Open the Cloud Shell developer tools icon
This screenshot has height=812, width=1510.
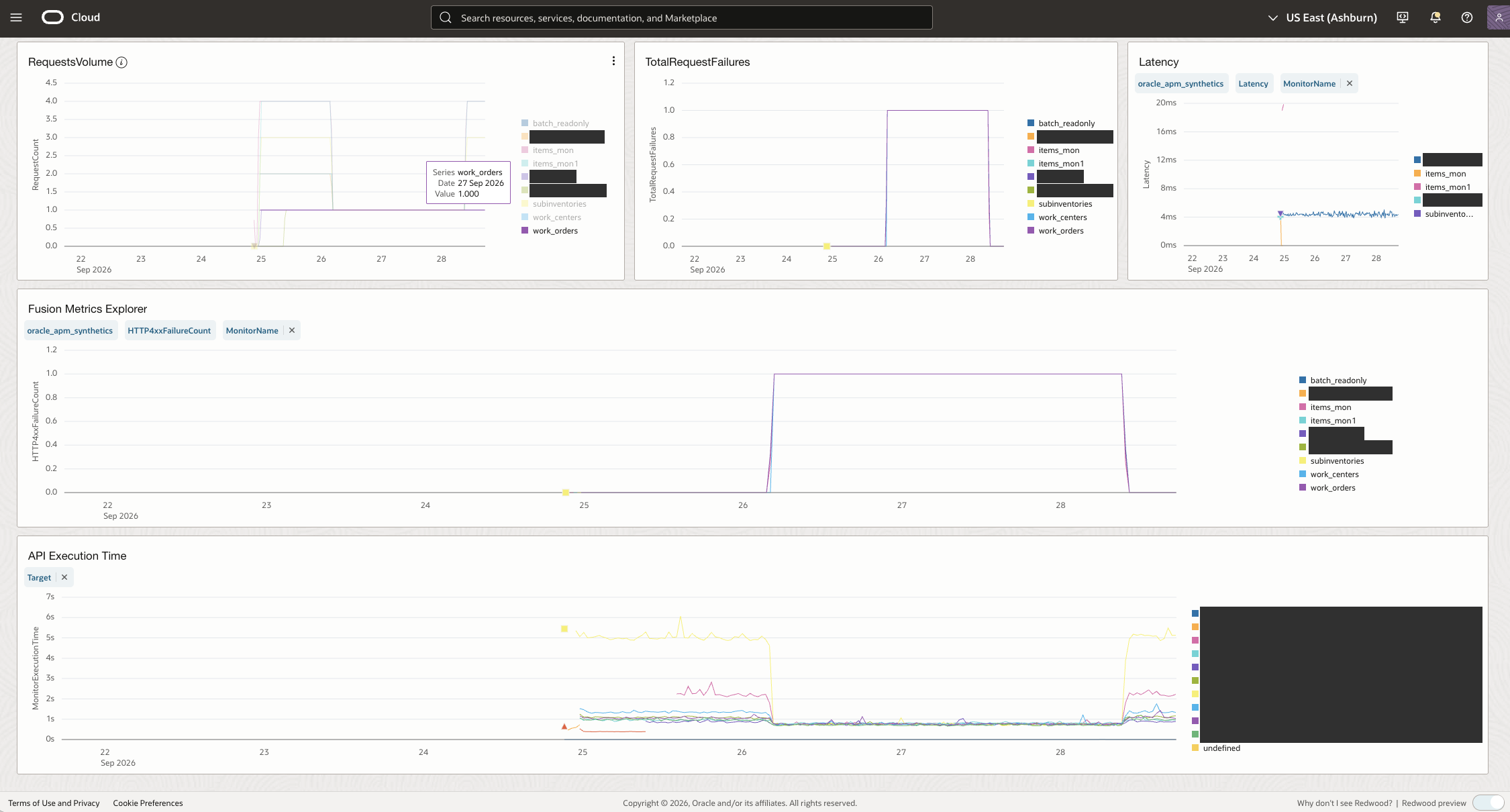click(x=1403, y=17)
